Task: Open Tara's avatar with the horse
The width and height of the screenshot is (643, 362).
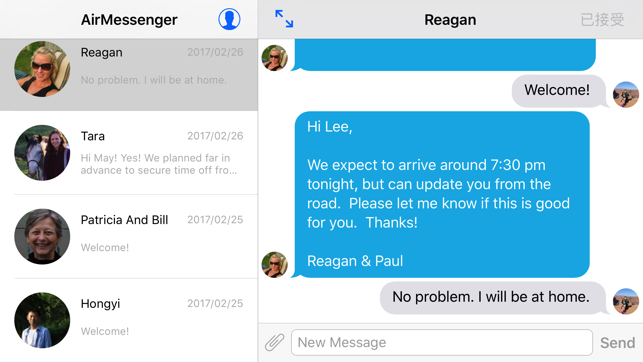Action: 42,153
